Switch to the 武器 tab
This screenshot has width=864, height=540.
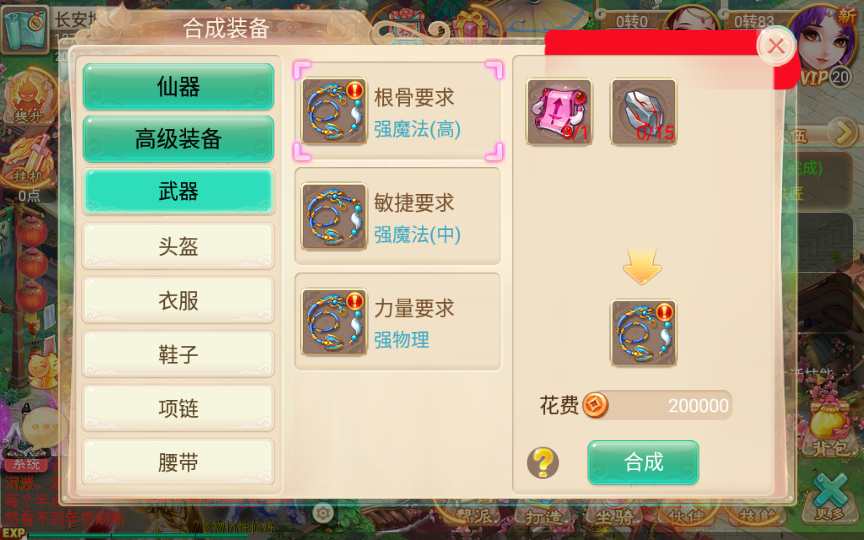pyautogui.click(x=179, y=192)
